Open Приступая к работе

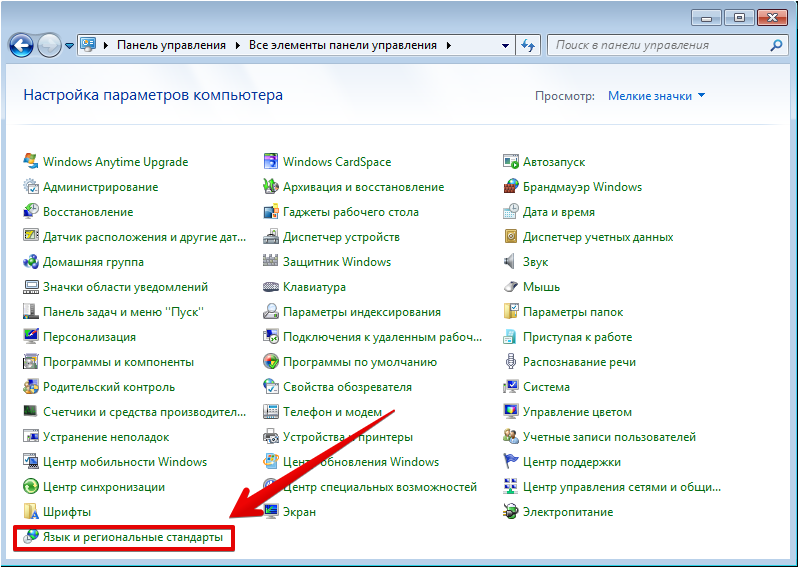pyautogui.click(x=568, y=337)
